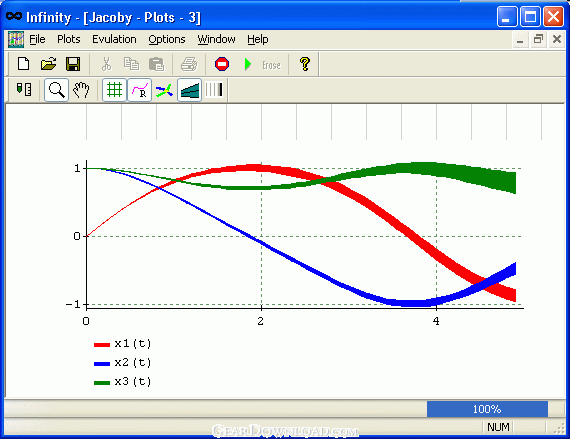Select the magnifier zoom tool
The height and width of the screenshot is (439, 570).
tap(56, 90)
